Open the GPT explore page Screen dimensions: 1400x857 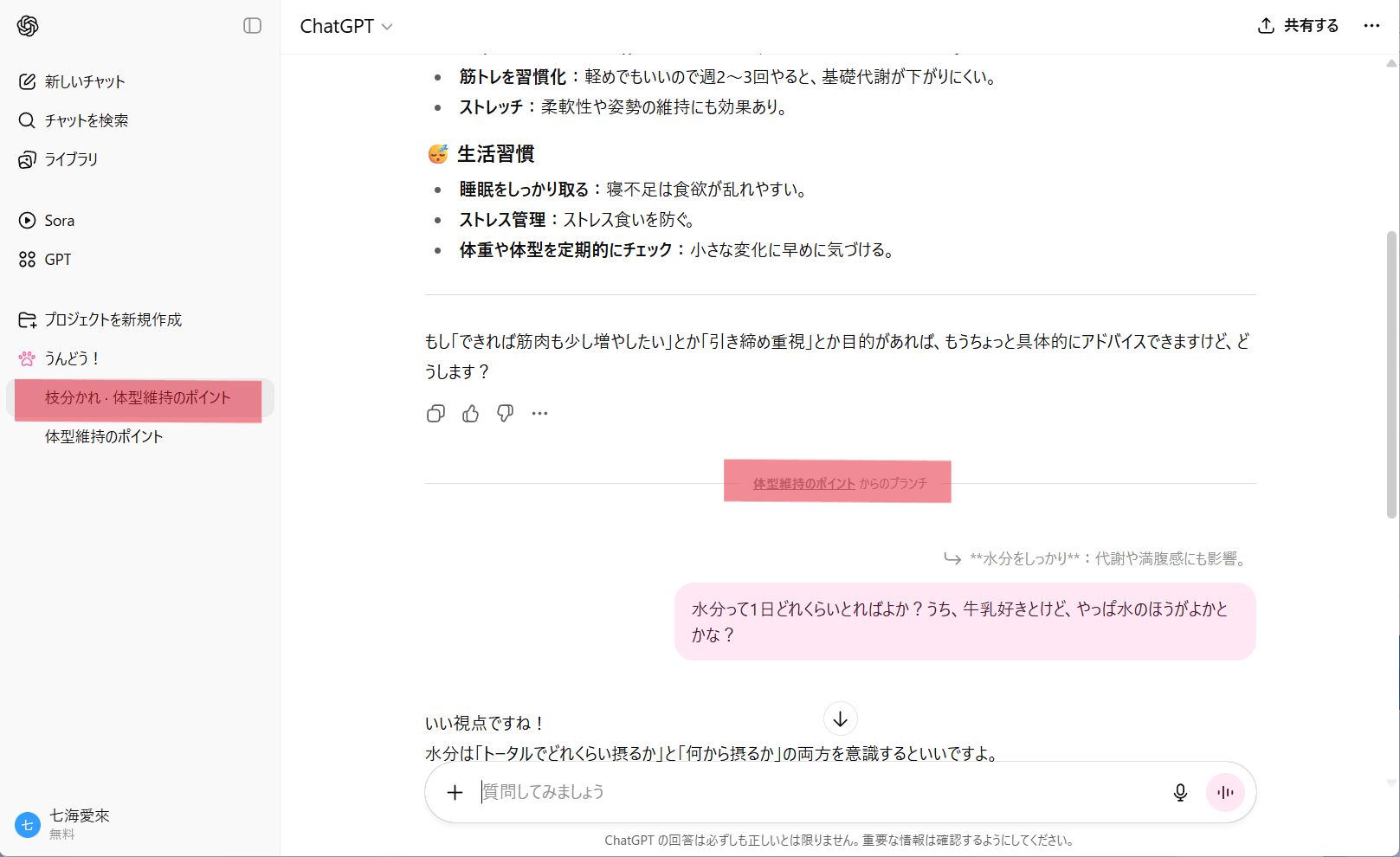pos(57,260)
